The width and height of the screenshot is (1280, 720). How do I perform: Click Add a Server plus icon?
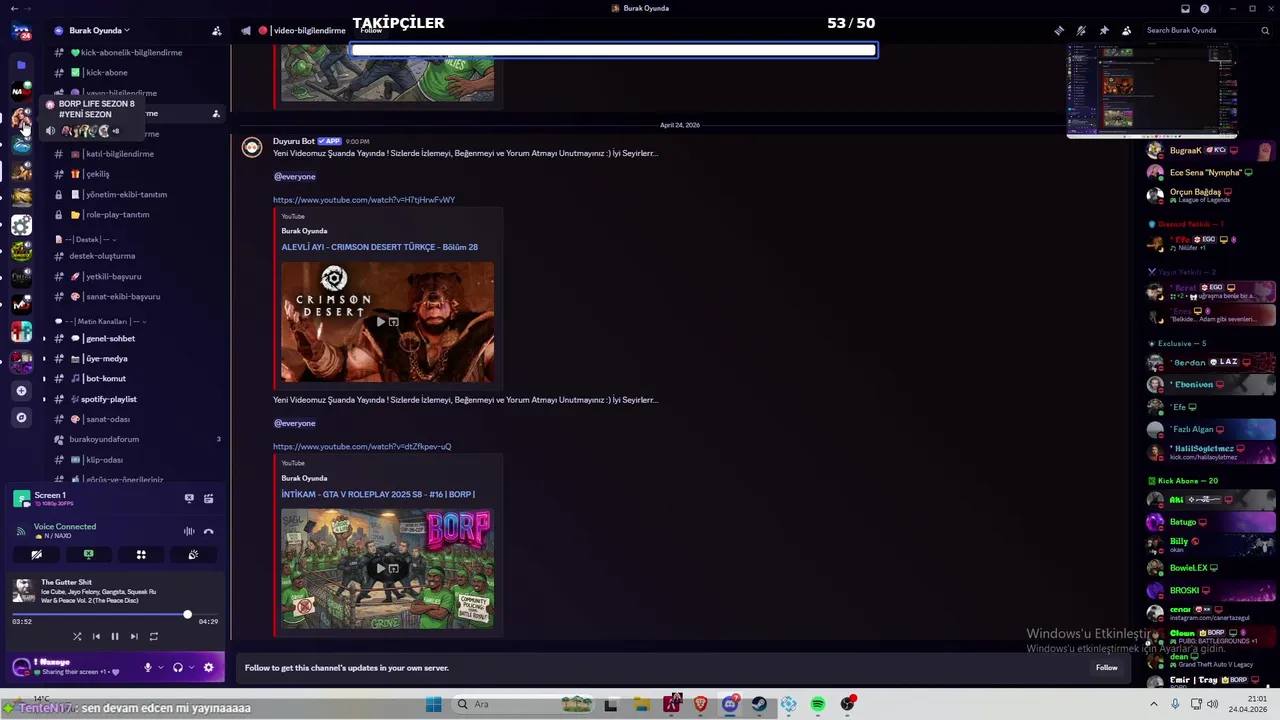pos(21,391)
